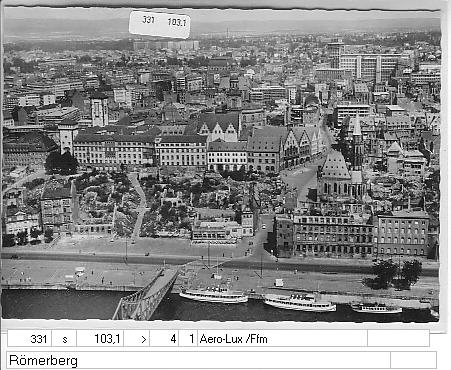
Task: Click the tall tower left of city hall
Action: (x=99, y=109)
